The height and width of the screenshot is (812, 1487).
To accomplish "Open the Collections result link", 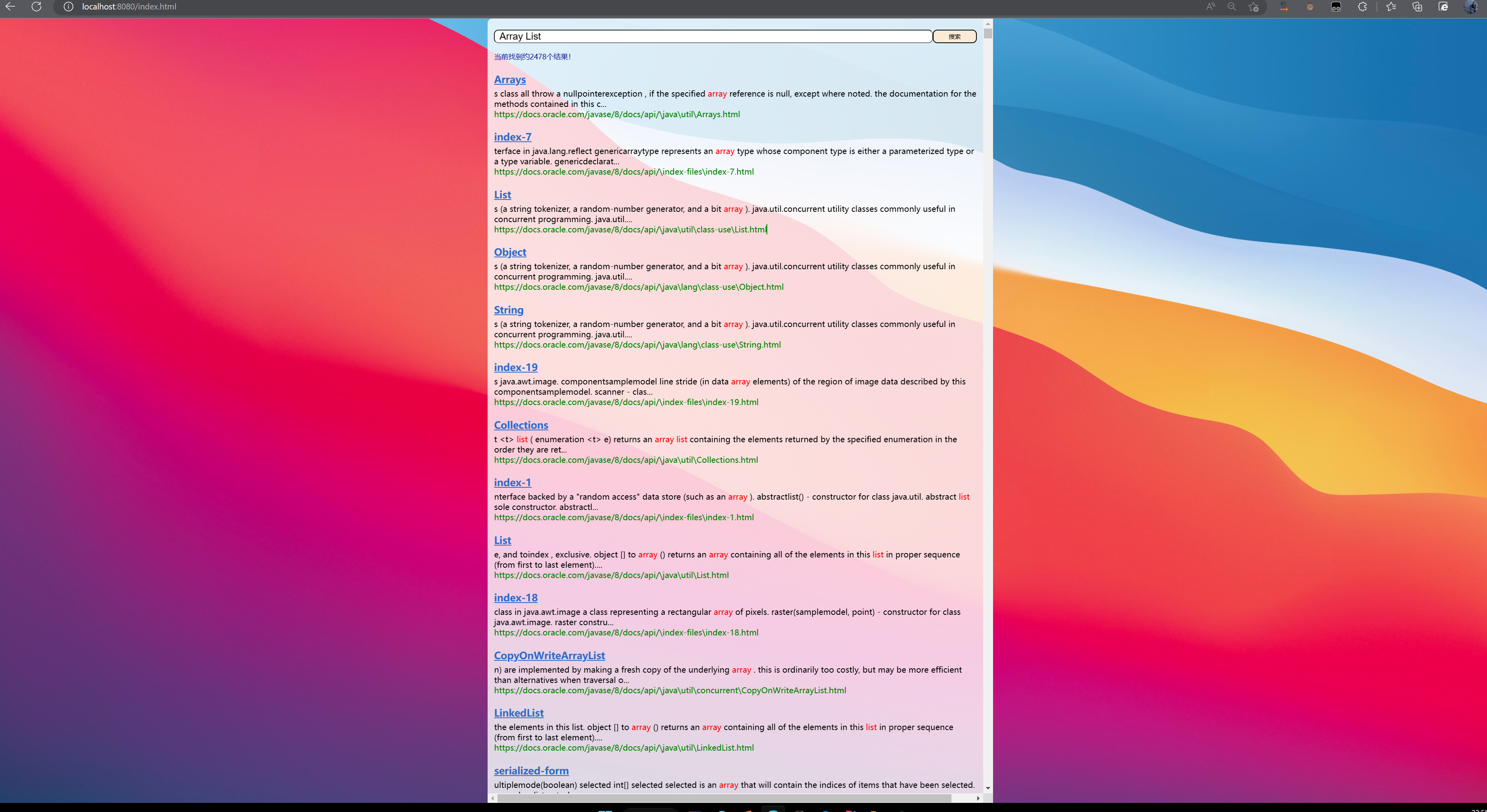I will tap(520, 425).
